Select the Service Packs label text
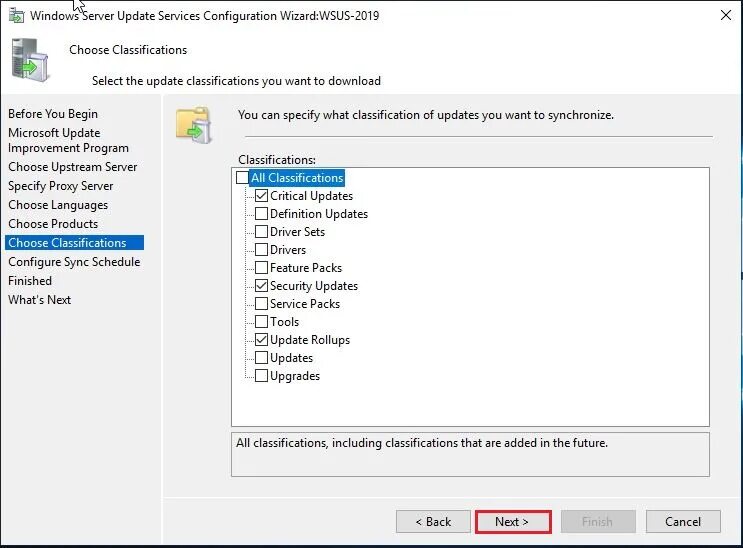Viewport: 743px width, 548px height. pyautogui.click(x=305, y=304)
